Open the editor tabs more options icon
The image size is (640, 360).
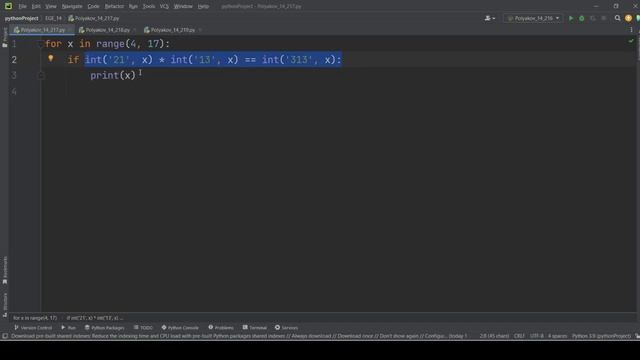click(x=631, y=30)
